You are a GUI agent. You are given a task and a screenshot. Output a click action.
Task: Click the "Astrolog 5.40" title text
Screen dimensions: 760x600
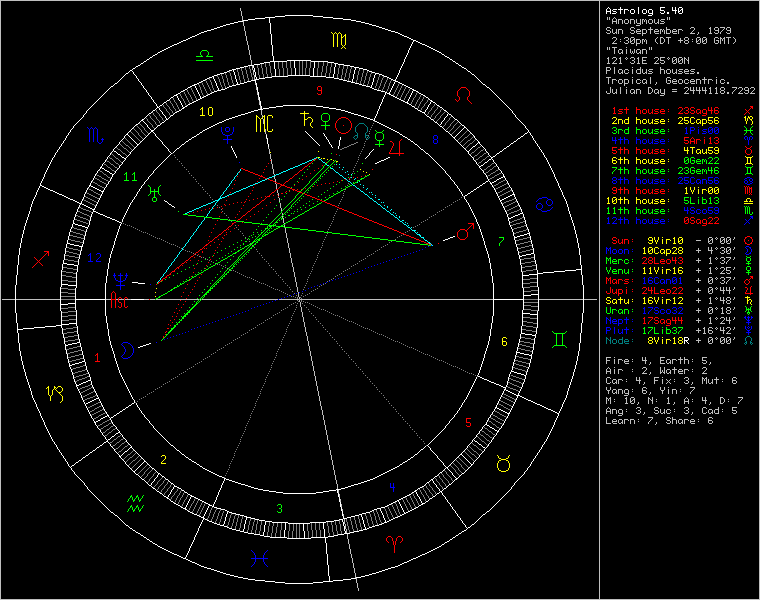pyautogui.click(x=642, y=10)
